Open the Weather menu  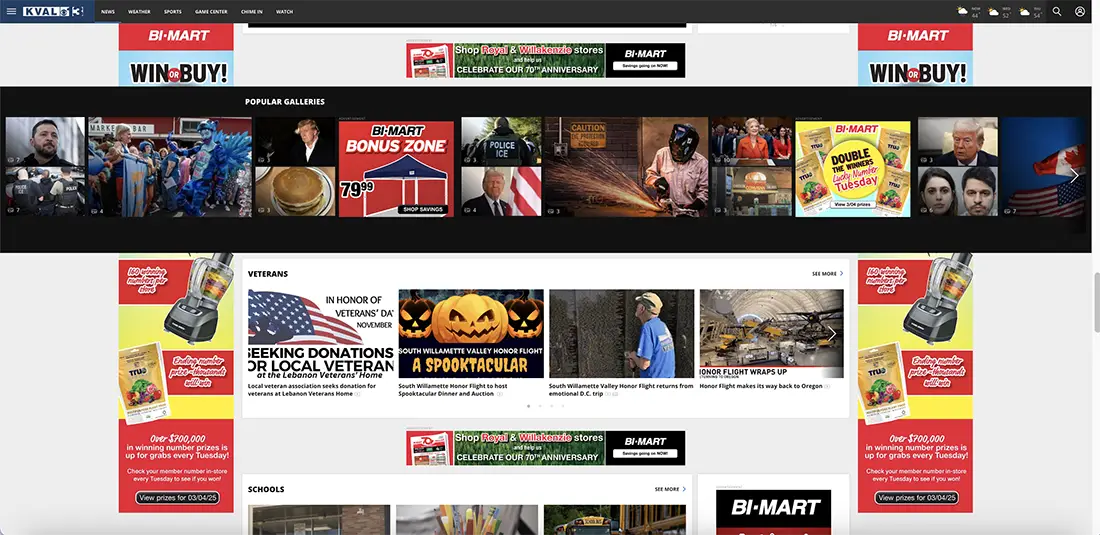(139, 12)
